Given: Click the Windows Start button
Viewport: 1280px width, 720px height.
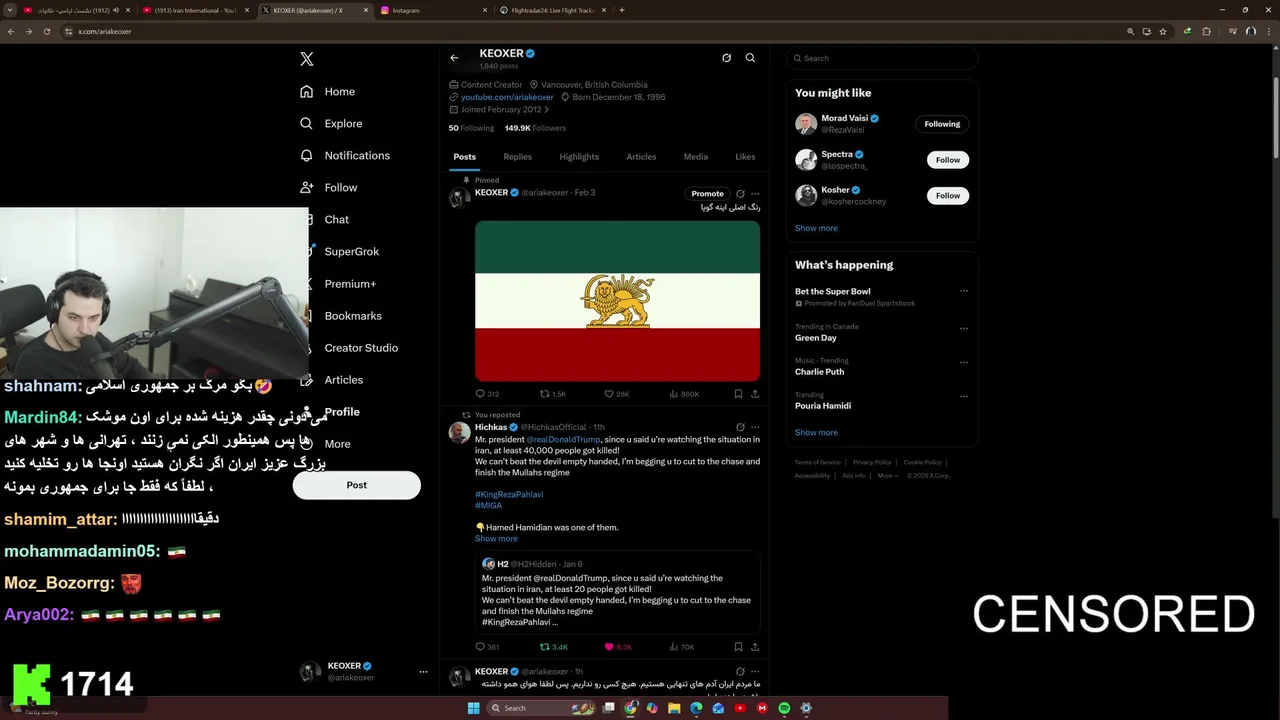Looking at the screenshot, I should click(473, 708).
